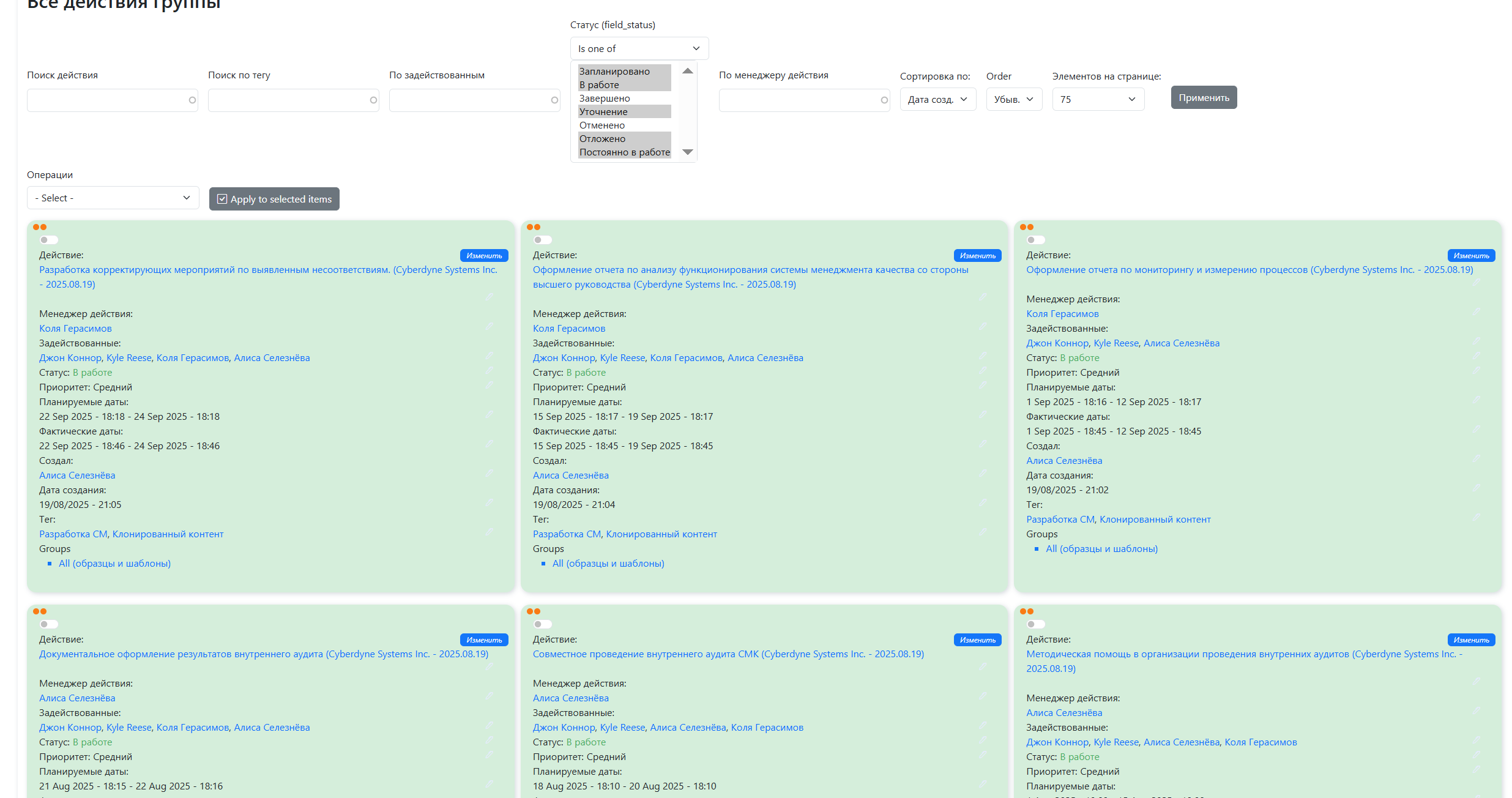Click autocomplete circle in Поиск по тегу field
This screenshot has height=798, width=1512.
point(373,100)
